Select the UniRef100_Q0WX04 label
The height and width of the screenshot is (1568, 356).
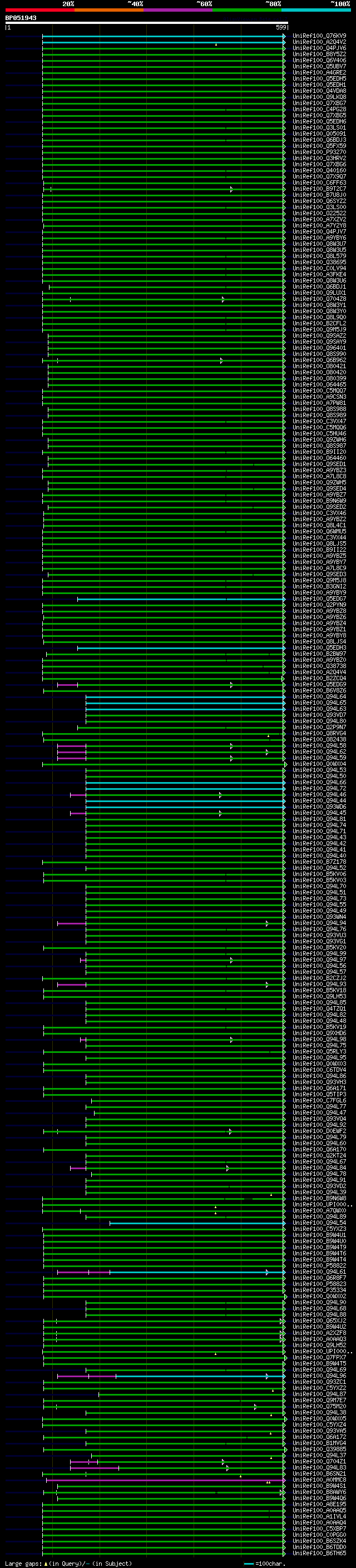point(319,764)
